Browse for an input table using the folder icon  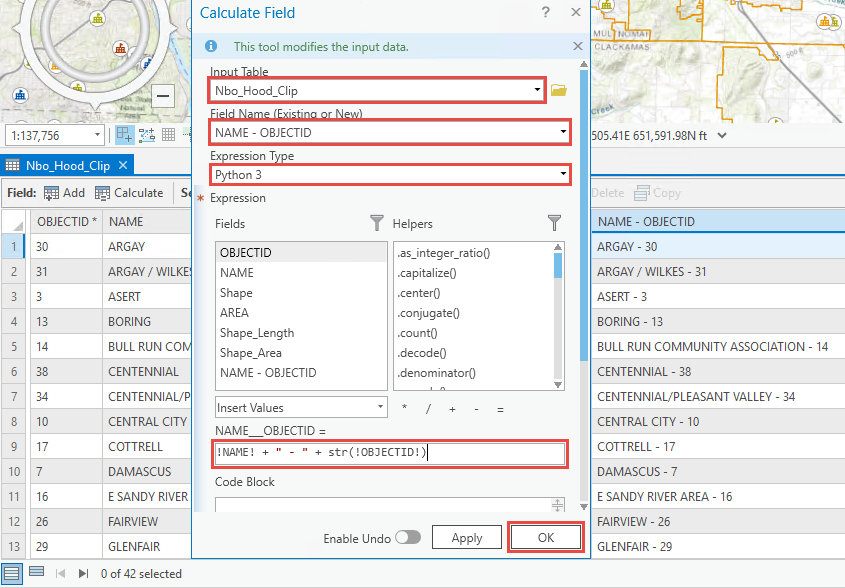click(x=558, y=89)
